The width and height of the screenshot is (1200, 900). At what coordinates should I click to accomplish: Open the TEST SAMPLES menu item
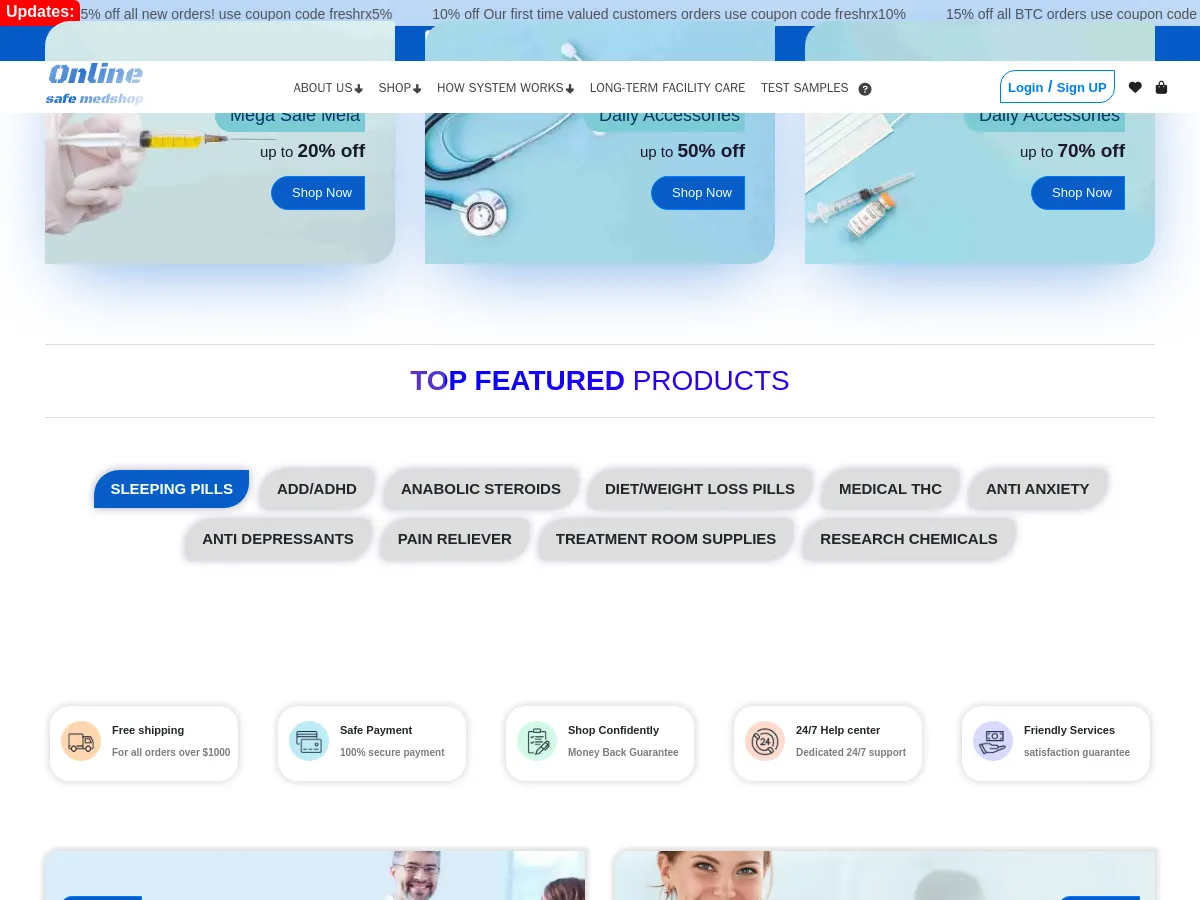coord(804,88)
